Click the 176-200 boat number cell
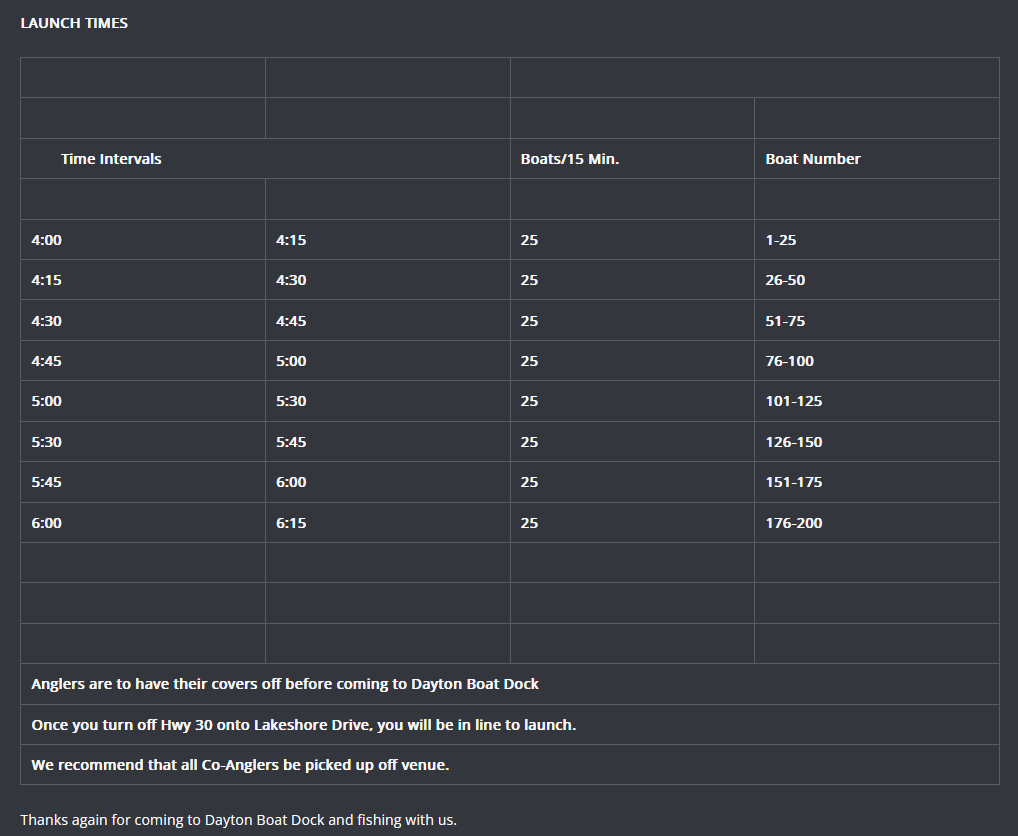Image resolution: width=1018 pixels, height=836 pixels. pos(794,523)
